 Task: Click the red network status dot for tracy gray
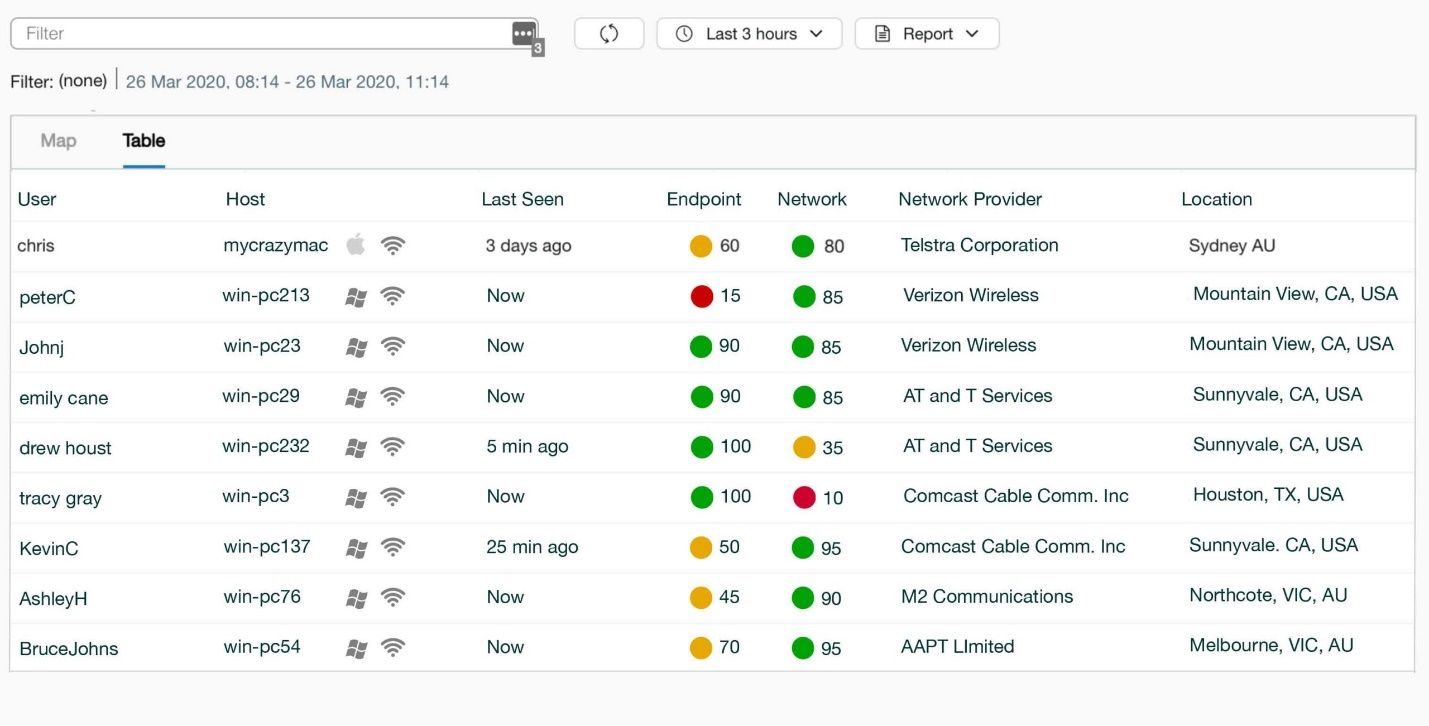[x=804, y=497]
